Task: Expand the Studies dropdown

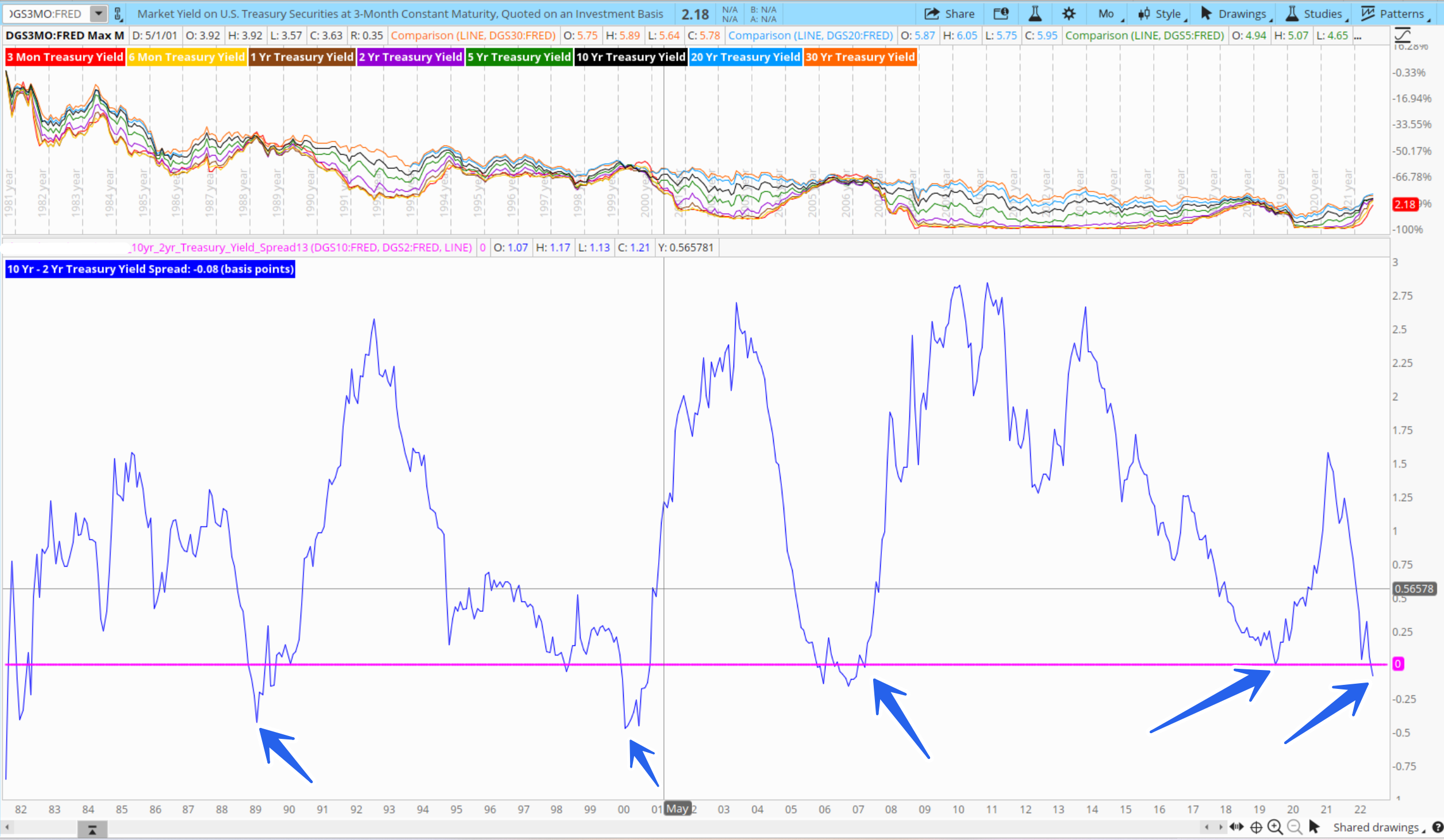Action: coord(1316,14)
